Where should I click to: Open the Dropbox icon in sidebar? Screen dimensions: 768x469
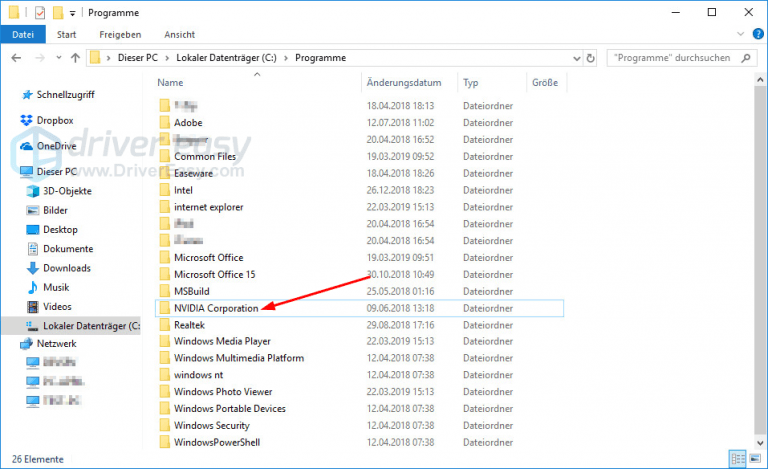pos(26,120)
